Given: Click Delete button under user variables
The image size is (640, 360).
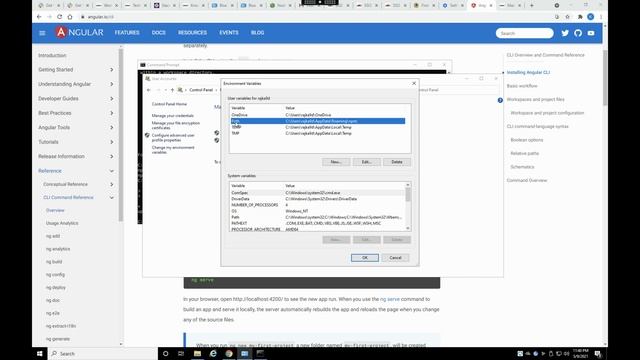Looking at the screenshot, I should click(397, 162).
